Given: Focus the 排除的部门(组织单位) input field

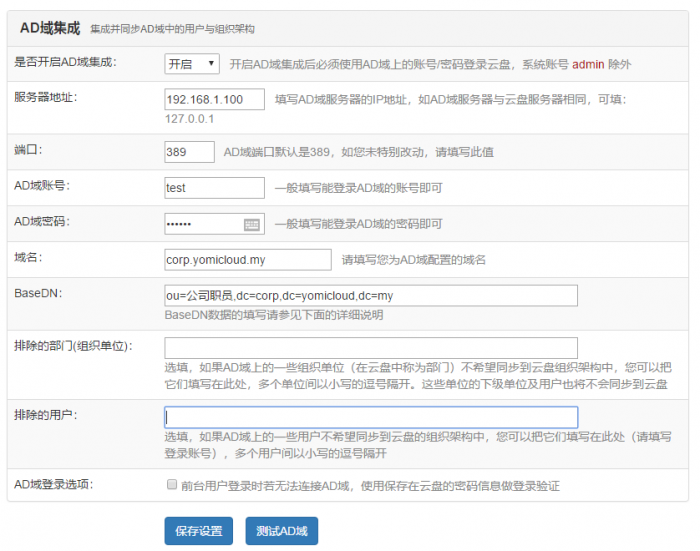Looking at the screenshot, I should [371, 348].
